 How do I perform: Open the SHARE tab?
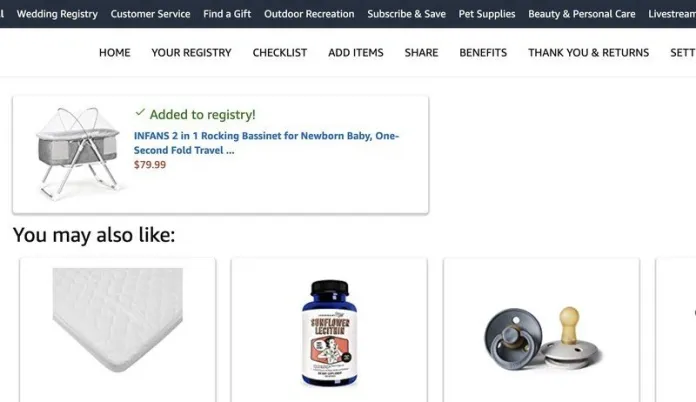pos(421,52)
